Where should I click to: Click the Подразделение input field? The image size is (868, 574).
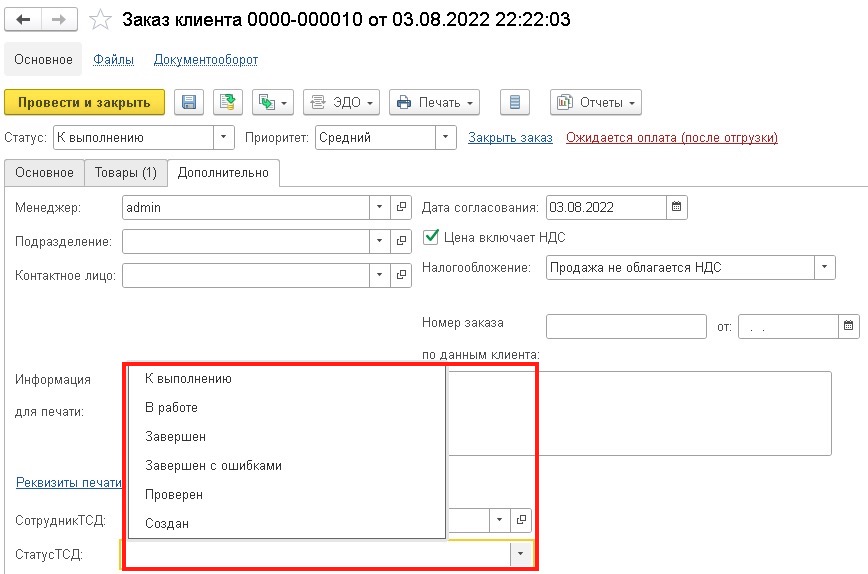(x=246, y=241)
